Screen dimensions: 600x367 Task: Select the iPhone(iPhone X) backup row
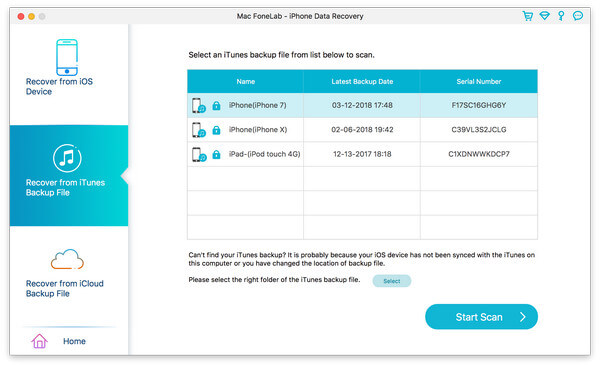coord(362,130)
